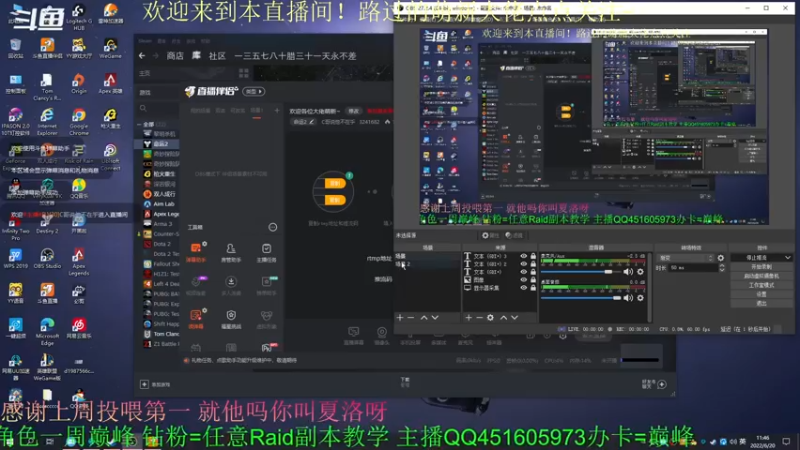Move the selected OBS source up

(504, 317)
